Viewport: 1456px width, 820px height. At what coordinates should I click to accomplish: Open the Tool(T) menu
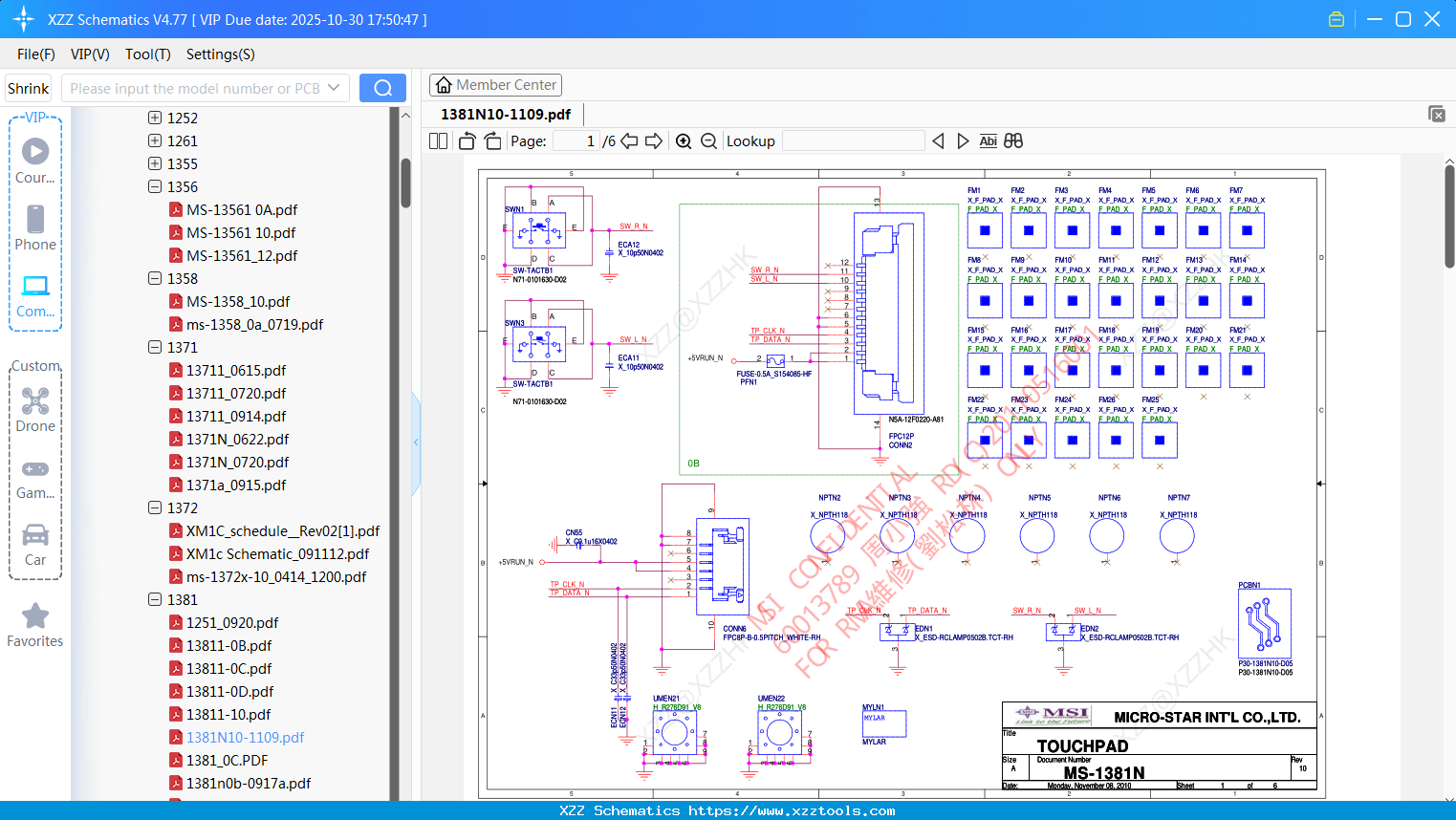(147, 54)
